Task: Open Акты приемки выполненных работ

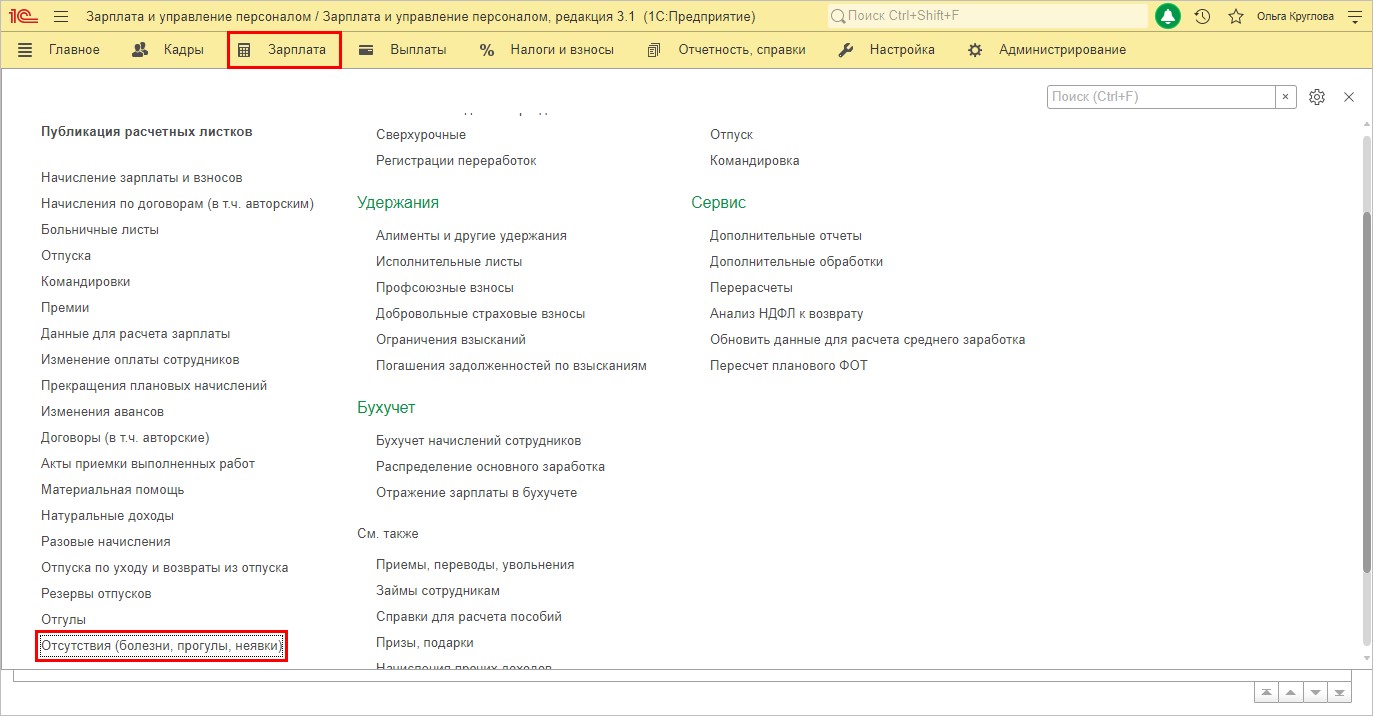Action: pyautogui.click(x=148, y=463)
